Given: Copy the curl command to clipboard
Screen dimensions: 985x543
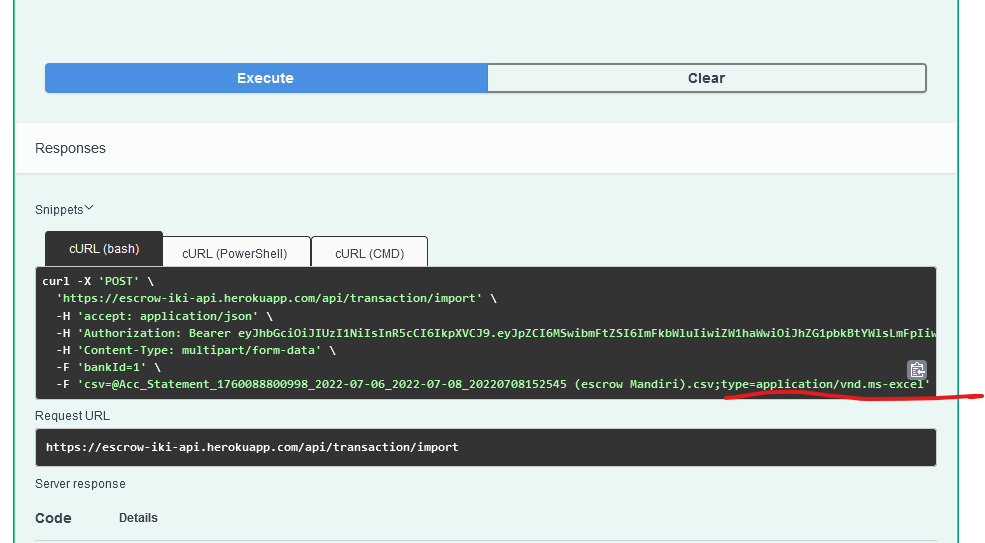Looking at the screenshot, I should (x=916, y=369).
